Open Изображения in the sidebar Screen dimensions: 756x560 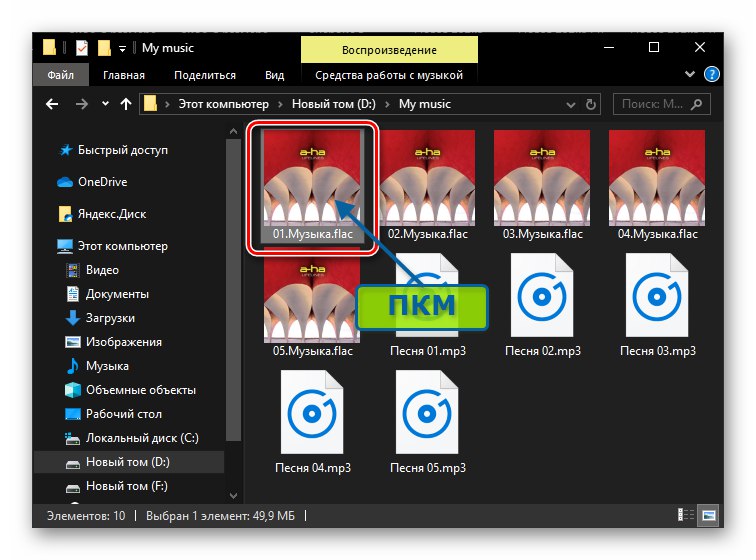[x=124, y=342]
